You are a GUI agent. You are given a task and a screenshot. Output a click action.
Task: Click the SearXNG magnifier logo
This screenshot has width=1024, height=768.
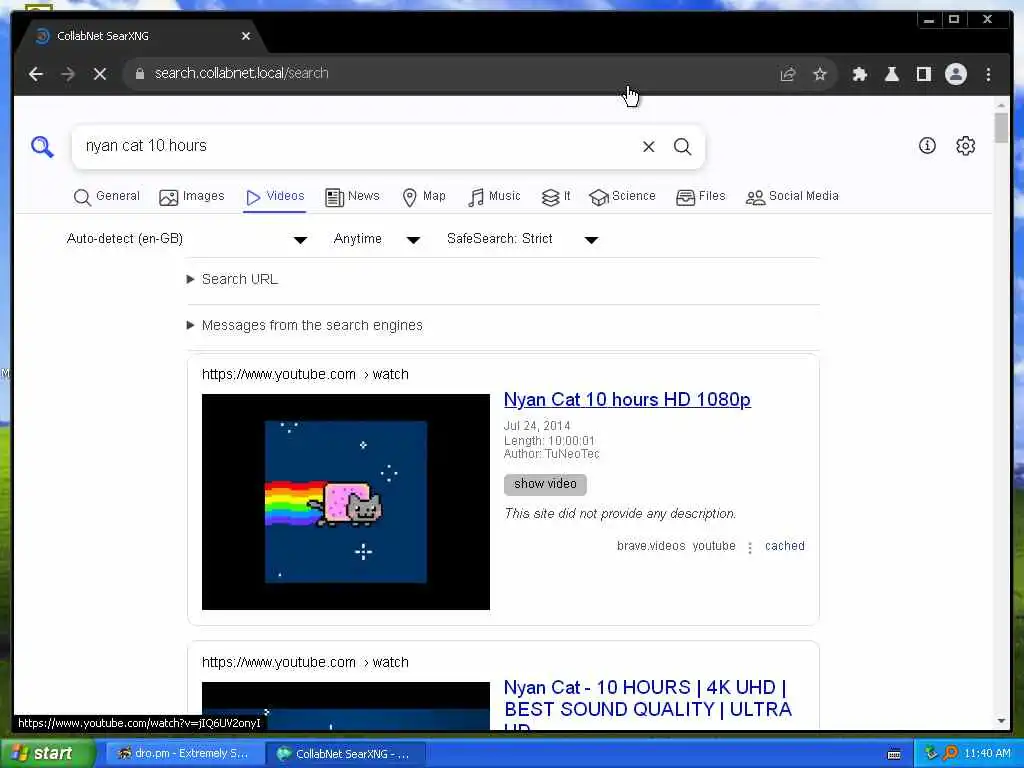point(42,146)
